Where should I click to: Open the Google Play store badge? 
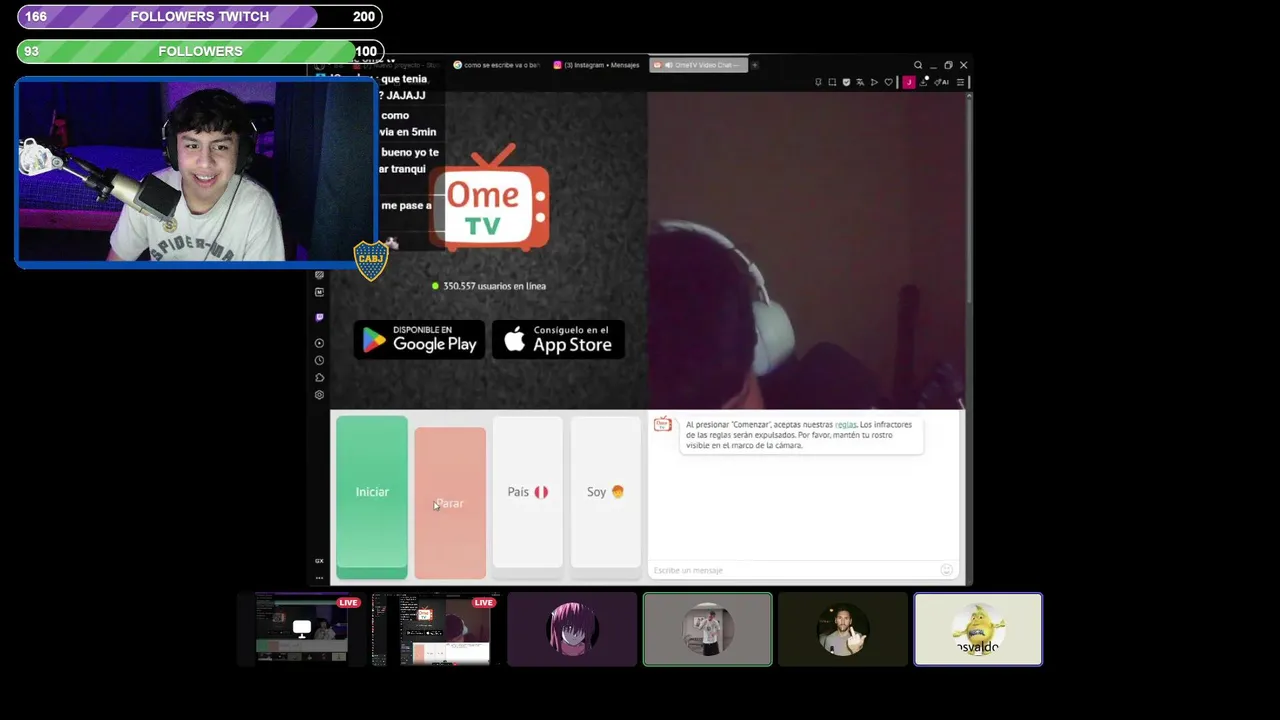tap(419, 340)
